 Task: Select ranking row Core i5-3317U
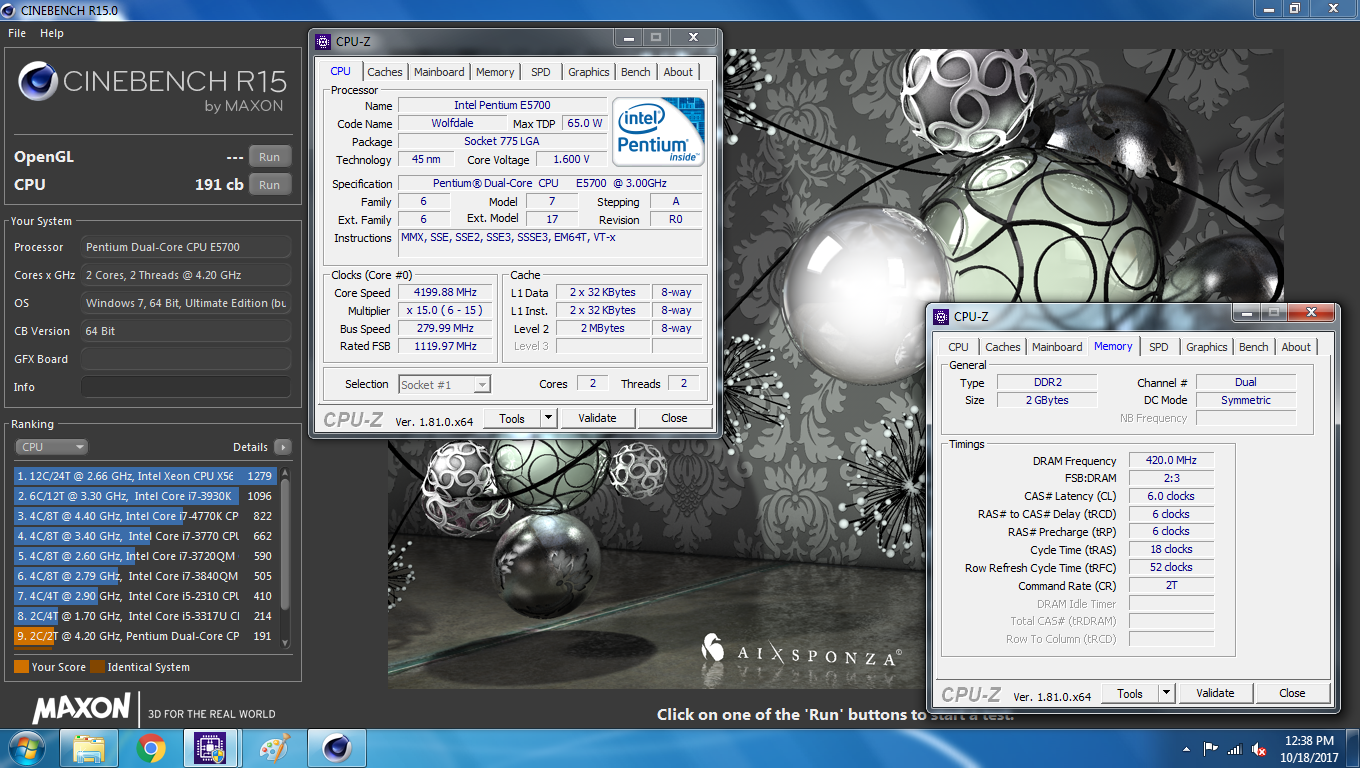pos(144,616)
